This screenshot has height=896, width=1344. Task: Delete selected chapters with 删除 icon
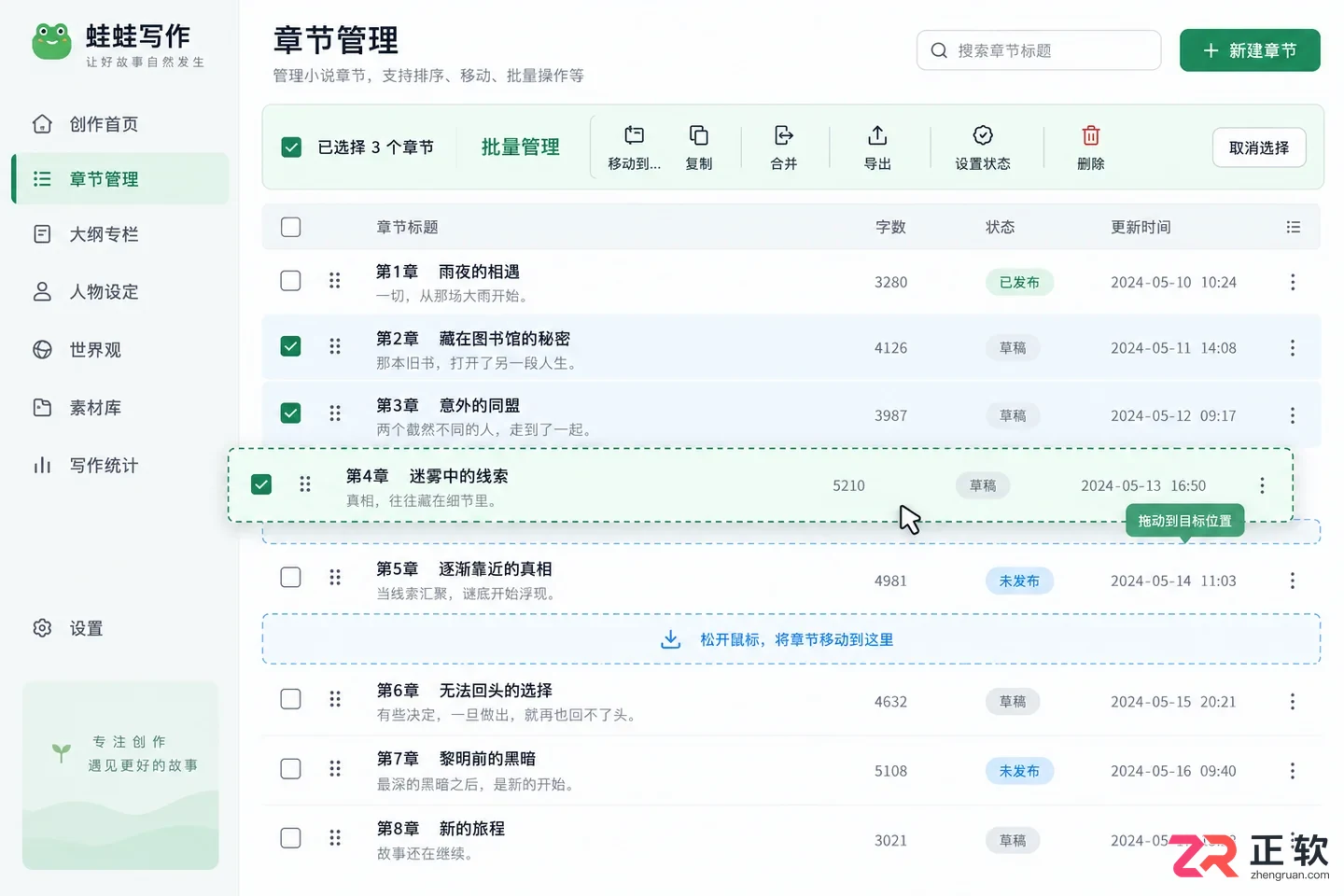(1091, 135)
